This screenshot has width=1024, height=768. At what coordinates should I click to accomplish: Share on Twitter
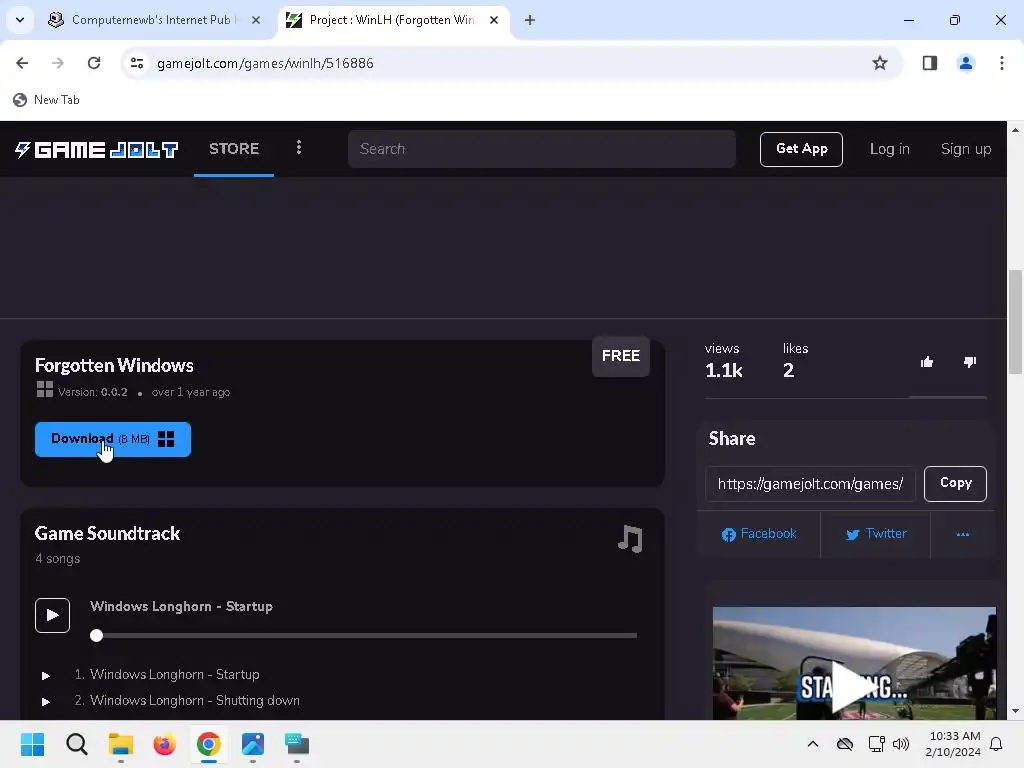[x=876, y=534]
